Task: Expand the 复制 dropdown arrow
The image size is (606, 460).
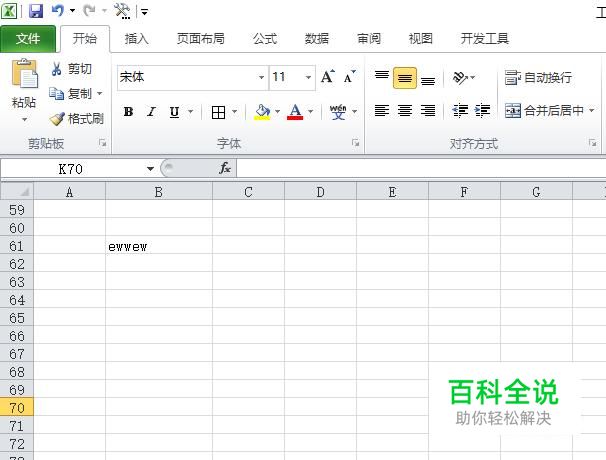Action: coord(100,94)
